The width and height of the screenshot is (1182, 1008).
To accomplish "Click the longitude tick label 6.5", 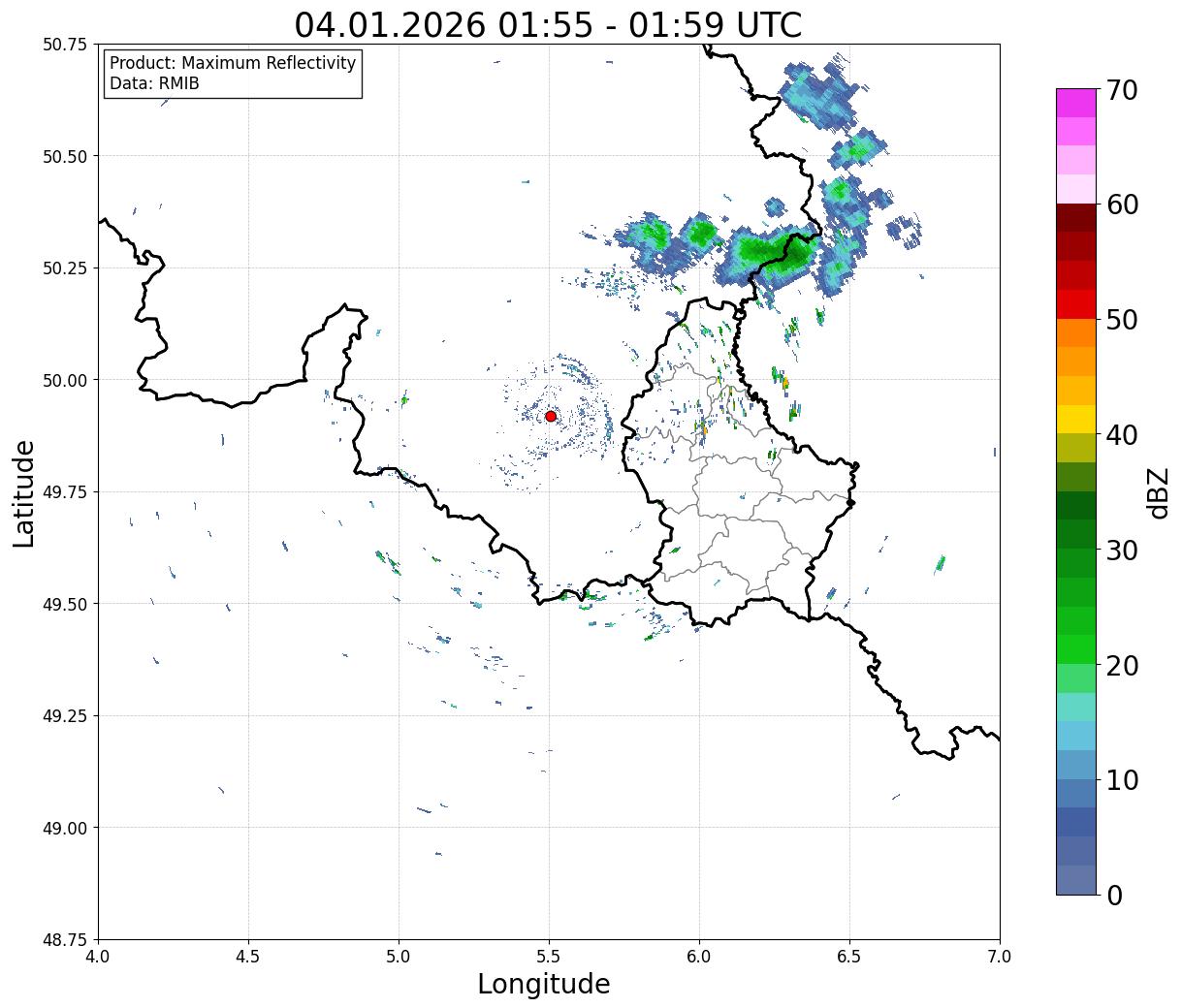I will click(849, 957).
